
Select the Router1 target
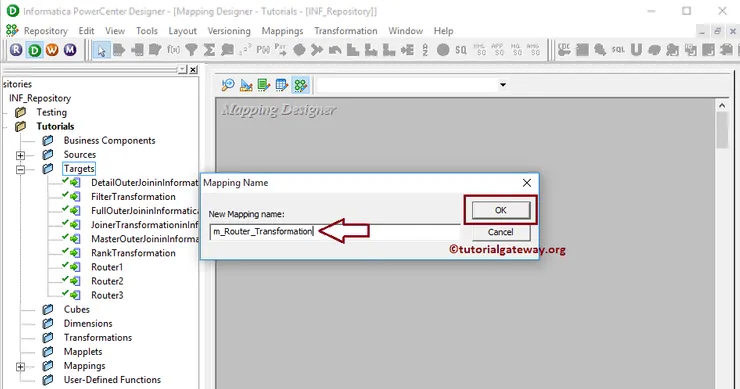tap(107, 267)
